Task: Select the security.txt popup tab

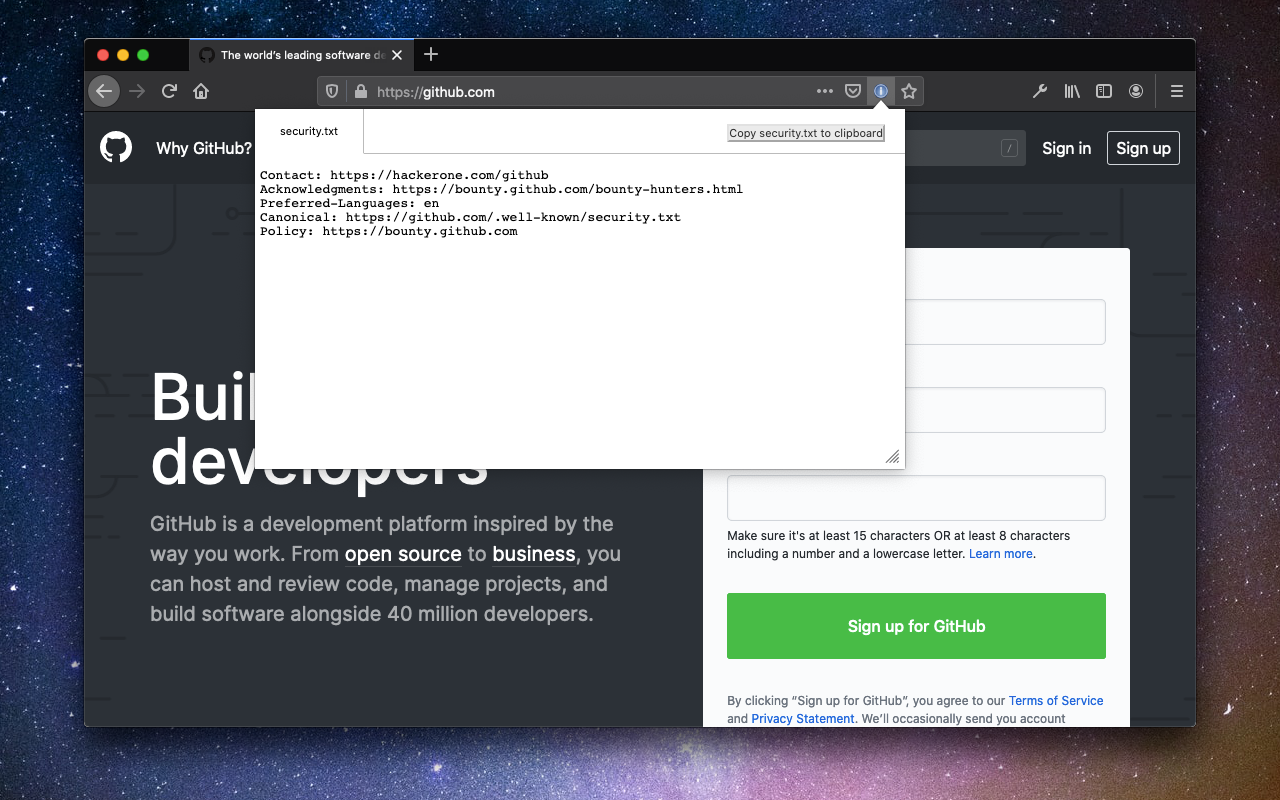Action: pos(309,131)
